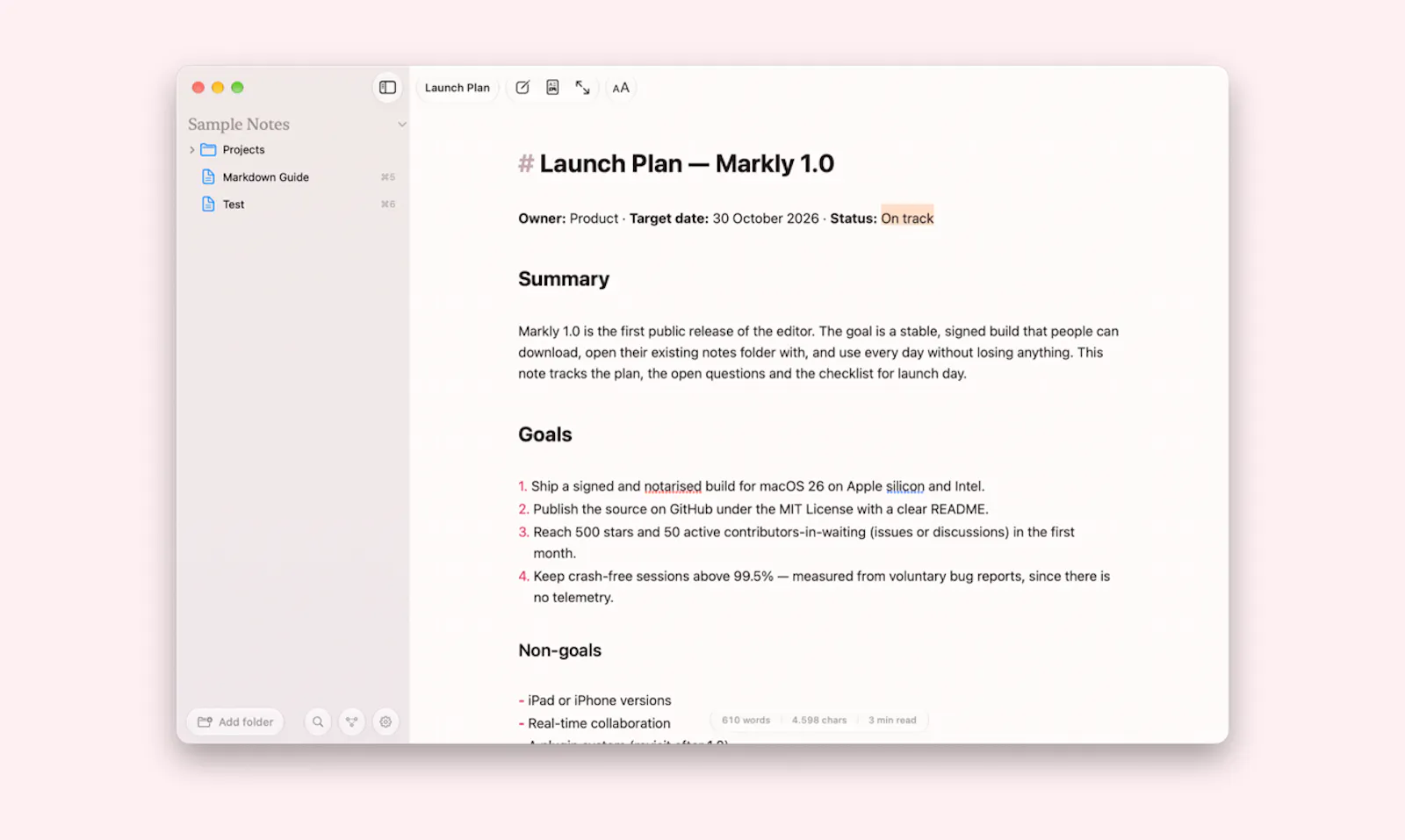The height and width of the screenshot is (840, 1405).
Task: Click the 4.598 chars counter
Action: tap(819, 720)
